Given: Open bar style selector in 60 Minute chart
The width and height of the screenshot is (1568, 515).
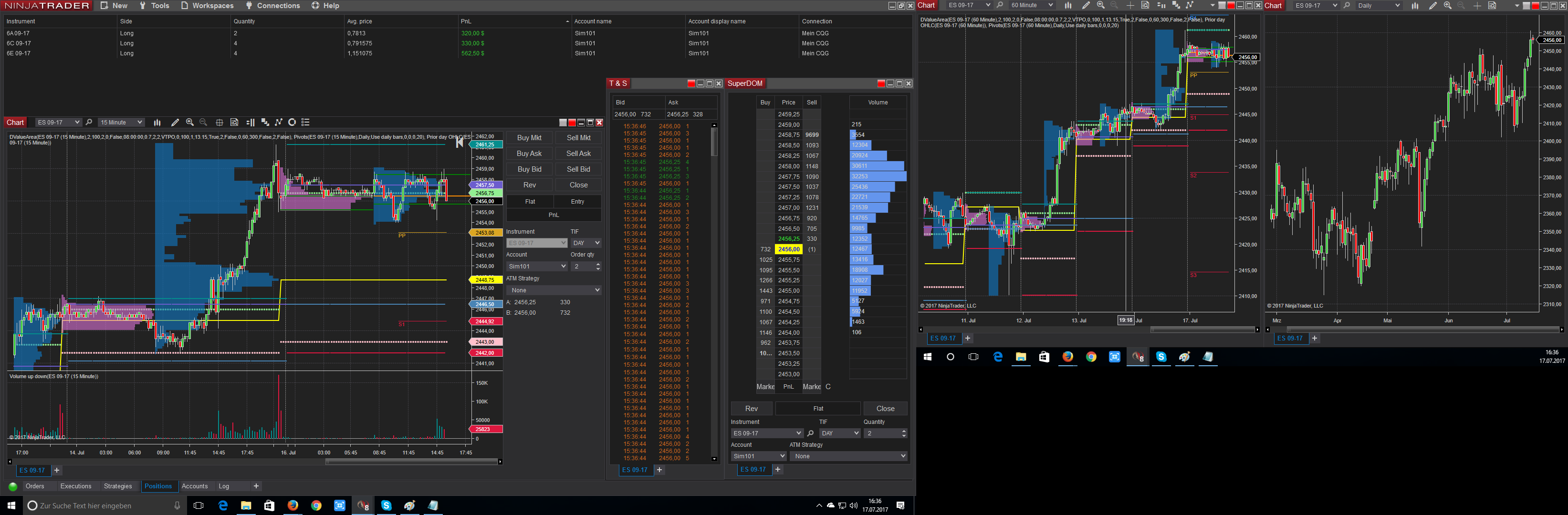Looking at the screenshot, I should pos(1067,5).
